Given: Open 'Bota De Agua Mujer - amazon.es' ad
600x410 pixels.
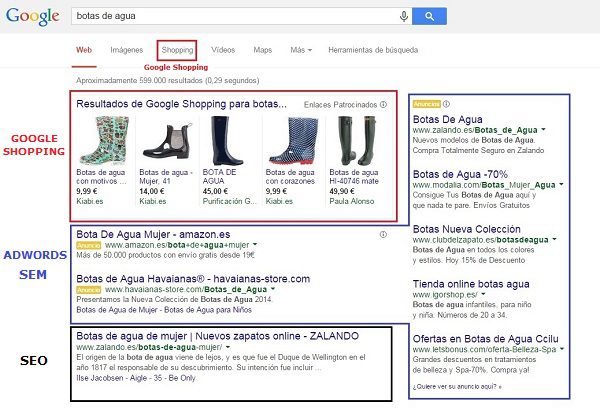Looking at the screenshot, I should click(x=153, y=234).
